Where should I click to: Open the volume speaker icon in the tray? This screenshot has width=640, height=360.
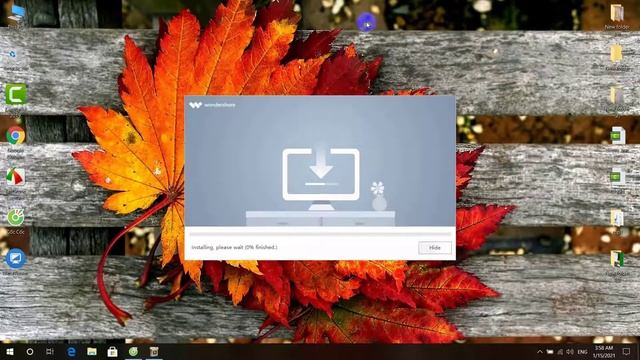(570, 352)
